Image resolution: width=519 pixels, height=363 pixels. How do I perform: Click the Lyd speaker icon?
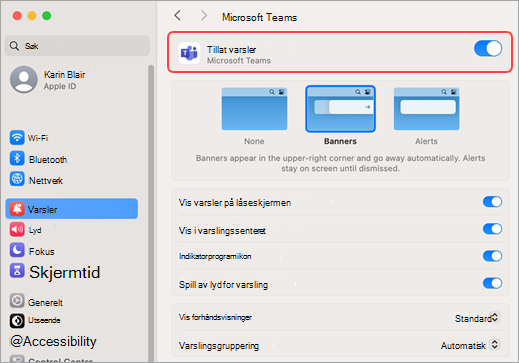tap(17, 229)
